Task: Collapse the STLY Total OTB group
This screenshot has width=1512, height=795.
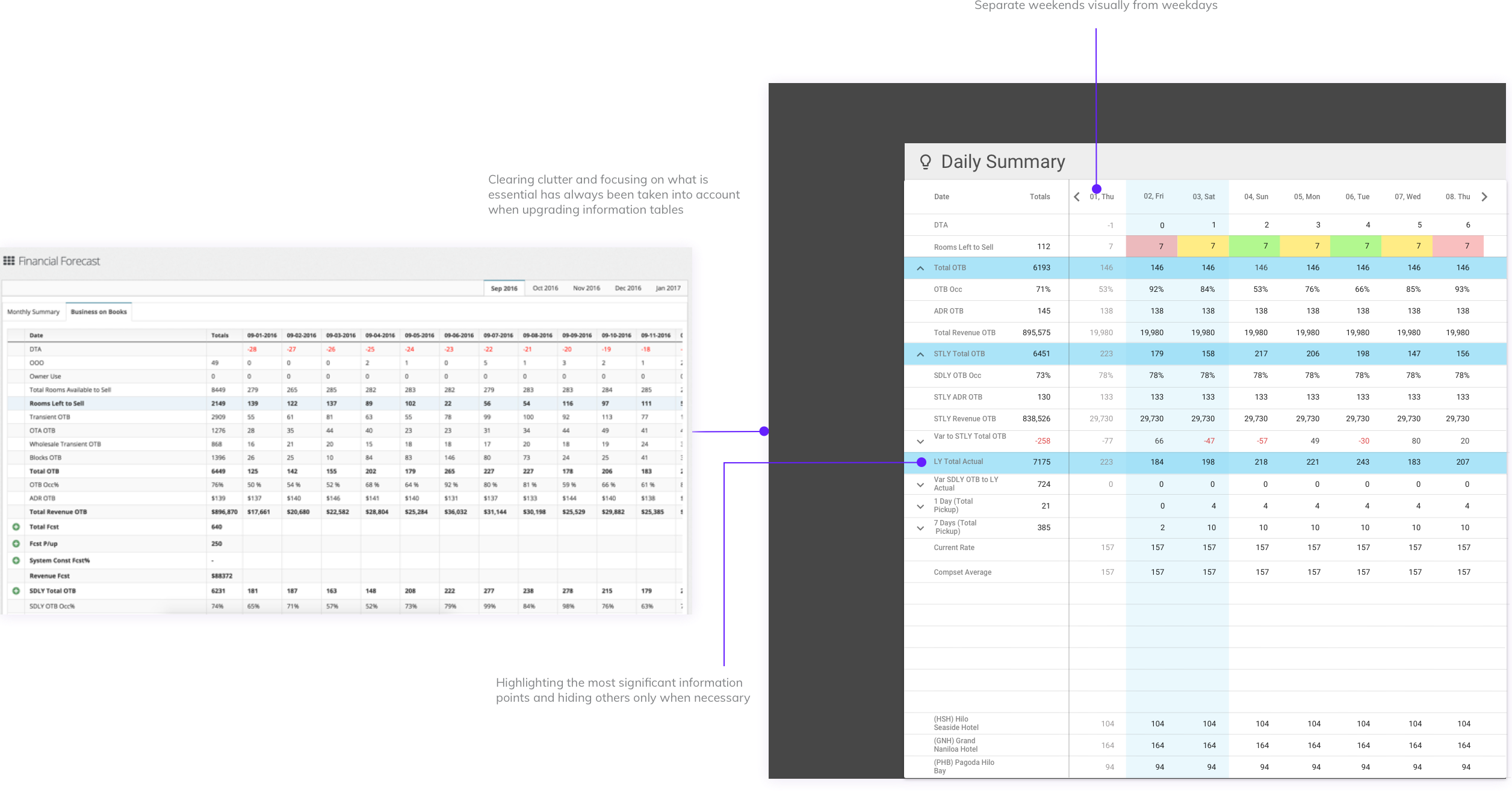Action: tap(920, 354)
